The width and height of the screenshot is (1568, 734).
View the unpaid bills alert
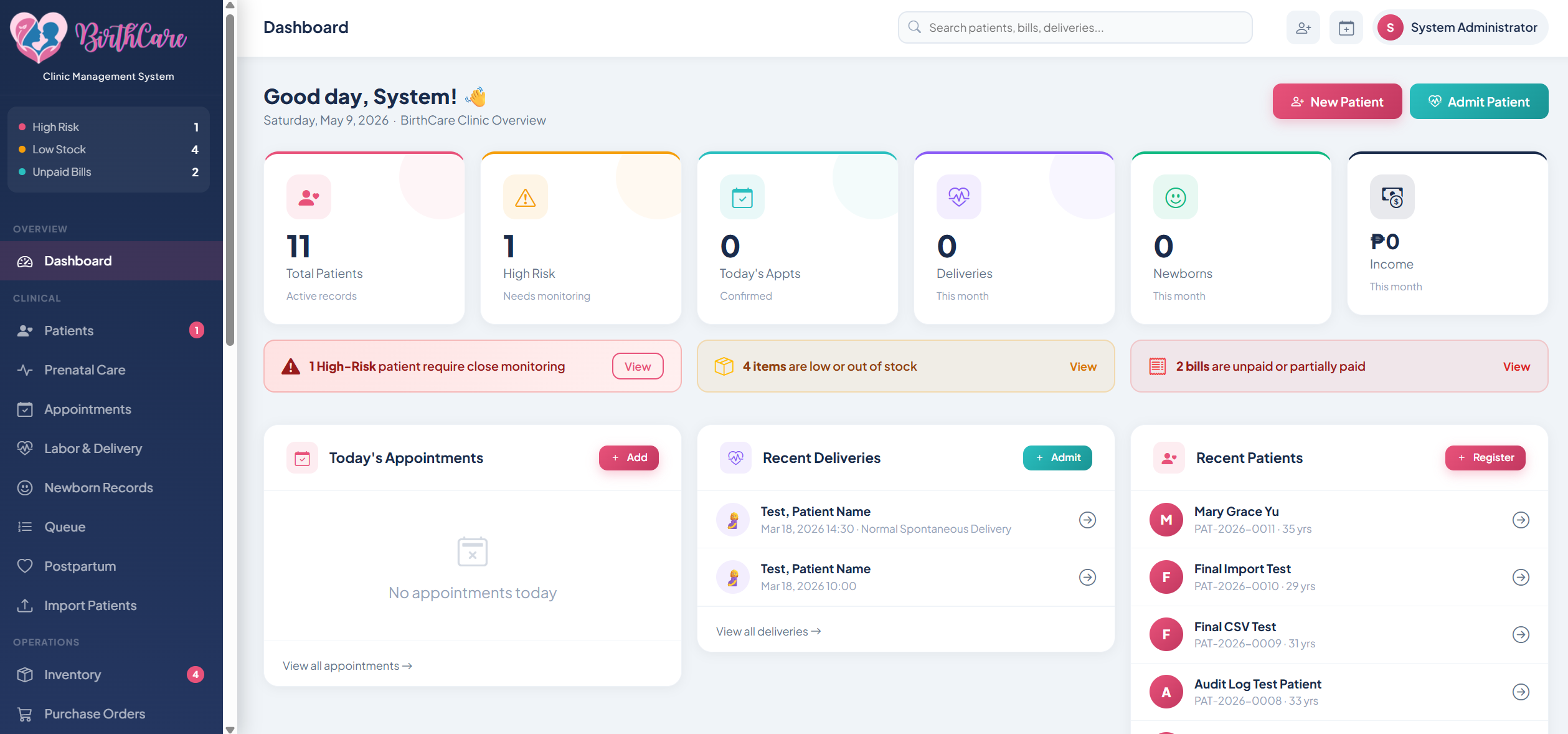pyautogui.click(x=1516, y=366)
